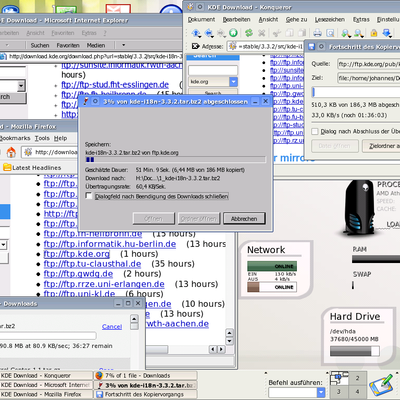The image size is (400, 400).
Task: Click the Up arrow icon in Konqueror toolbar
Action: (x=196, y=33)
